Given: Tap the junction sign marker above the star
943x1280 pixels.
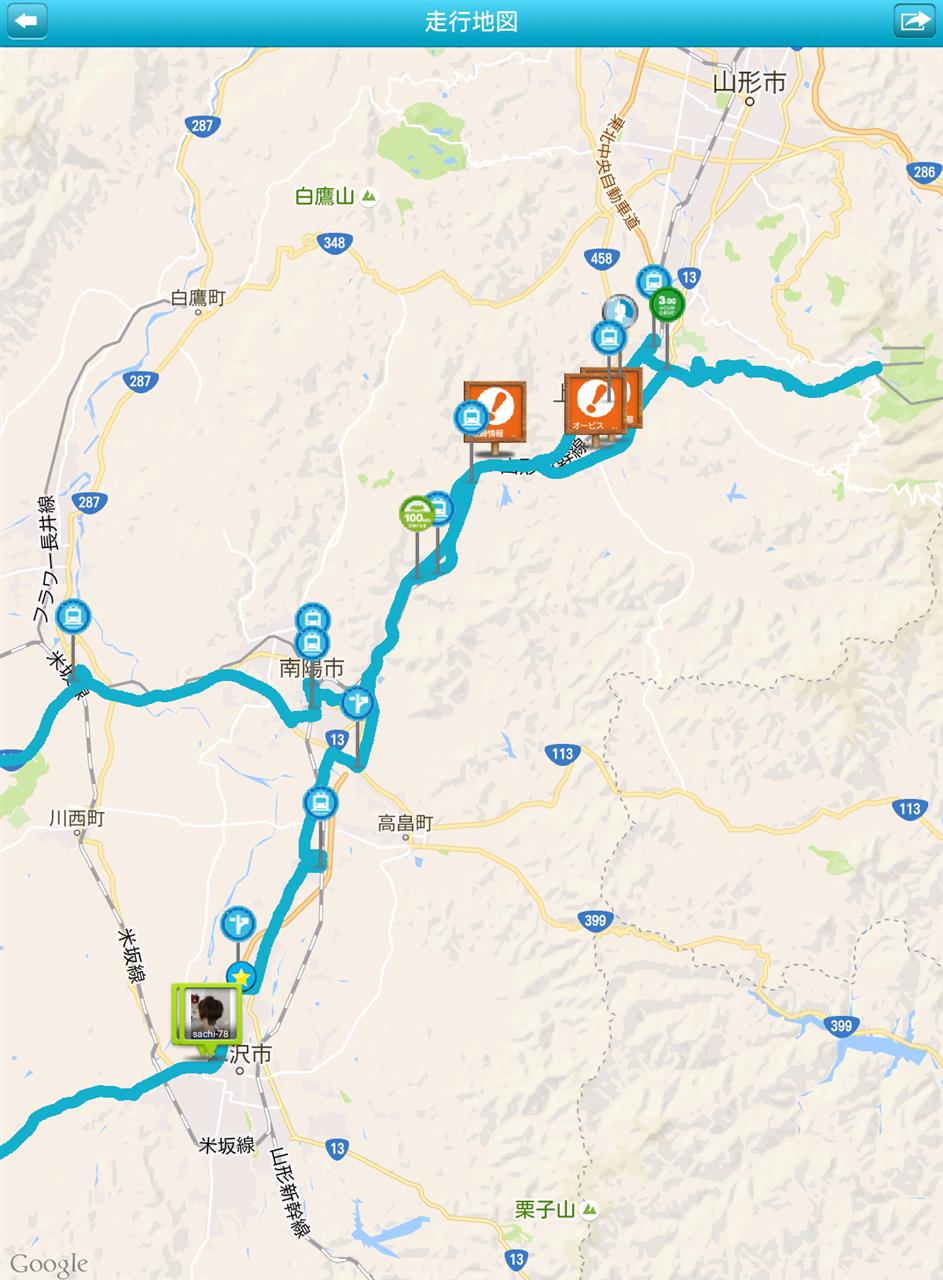Looking at the screenshot, I should tap(238, 923).
